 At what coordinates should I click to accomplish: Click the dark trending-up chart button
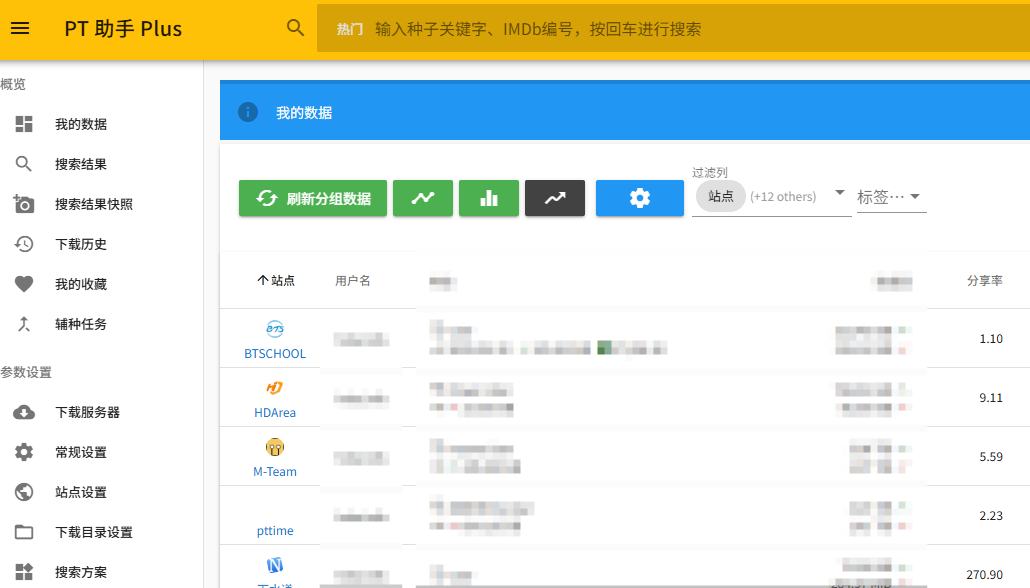click(x=555, y=198)
